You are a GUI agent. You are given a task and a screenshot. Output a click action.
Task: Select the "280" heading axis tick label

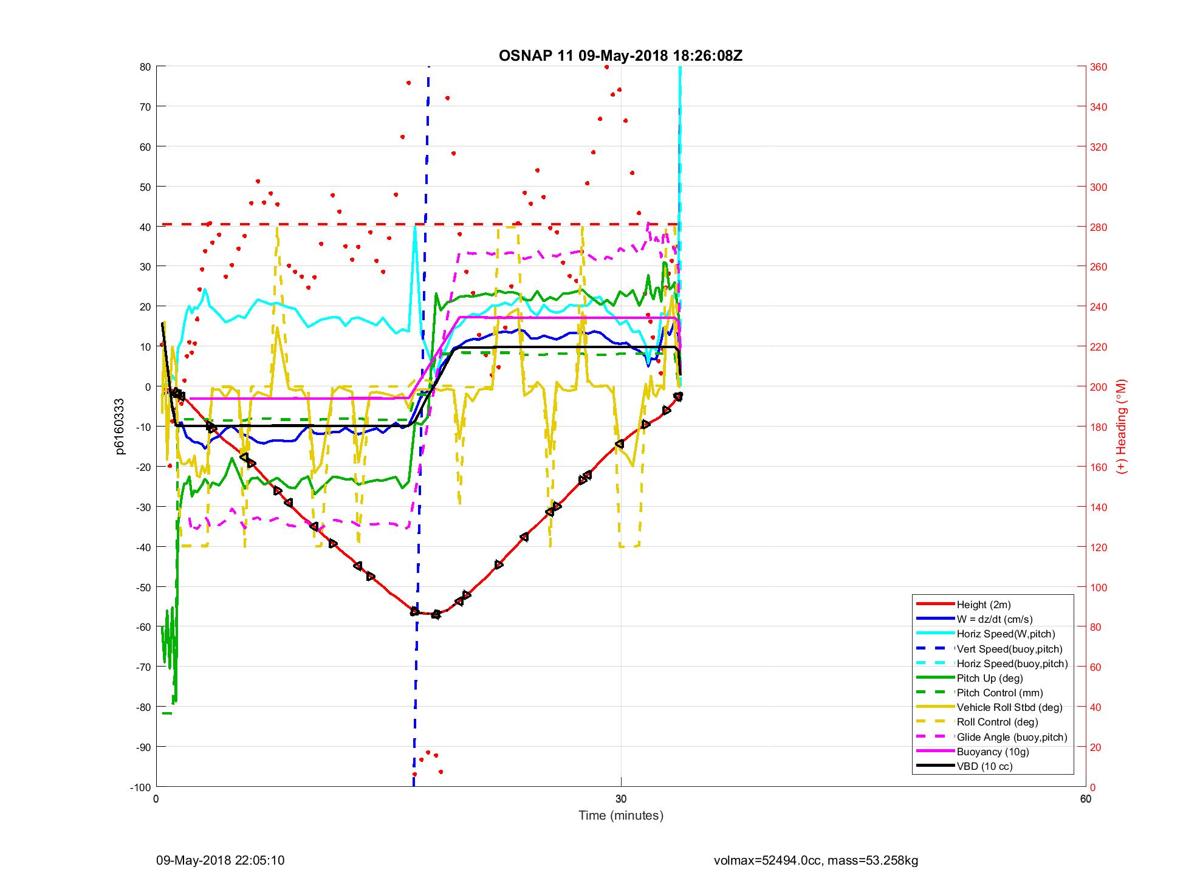[x=1099, y=227]
